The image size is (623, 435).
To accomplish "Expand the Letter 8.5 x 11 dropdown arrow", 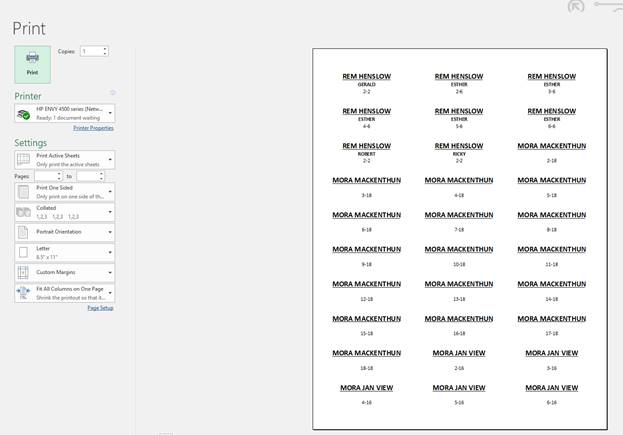I will point(110,252).
